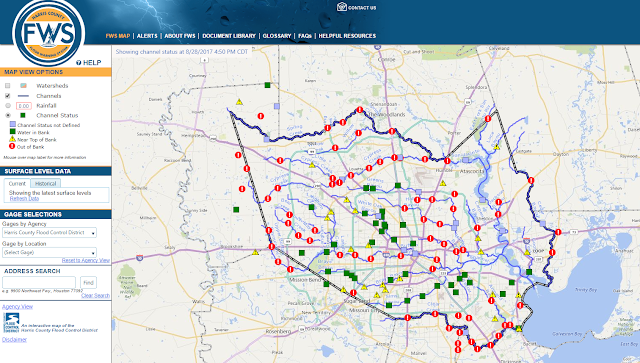Click the MAP VIEW OPTIONS header
Screen dimensions: 640x363
[x=56, y=72]
